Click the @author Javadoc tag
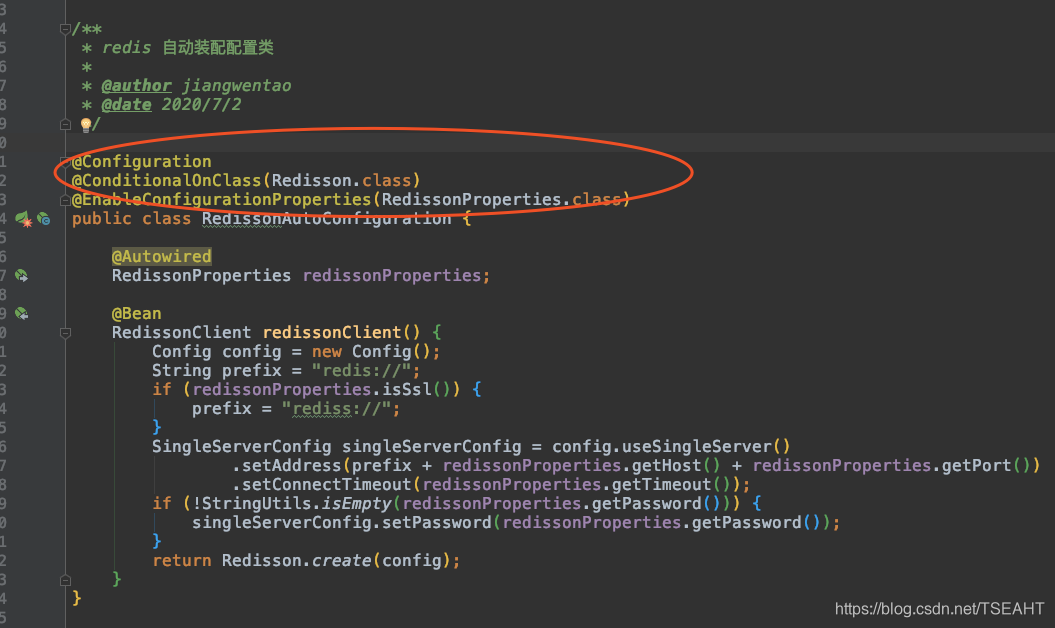This screenshot has height=628, width=1055. tap(137, 85)
